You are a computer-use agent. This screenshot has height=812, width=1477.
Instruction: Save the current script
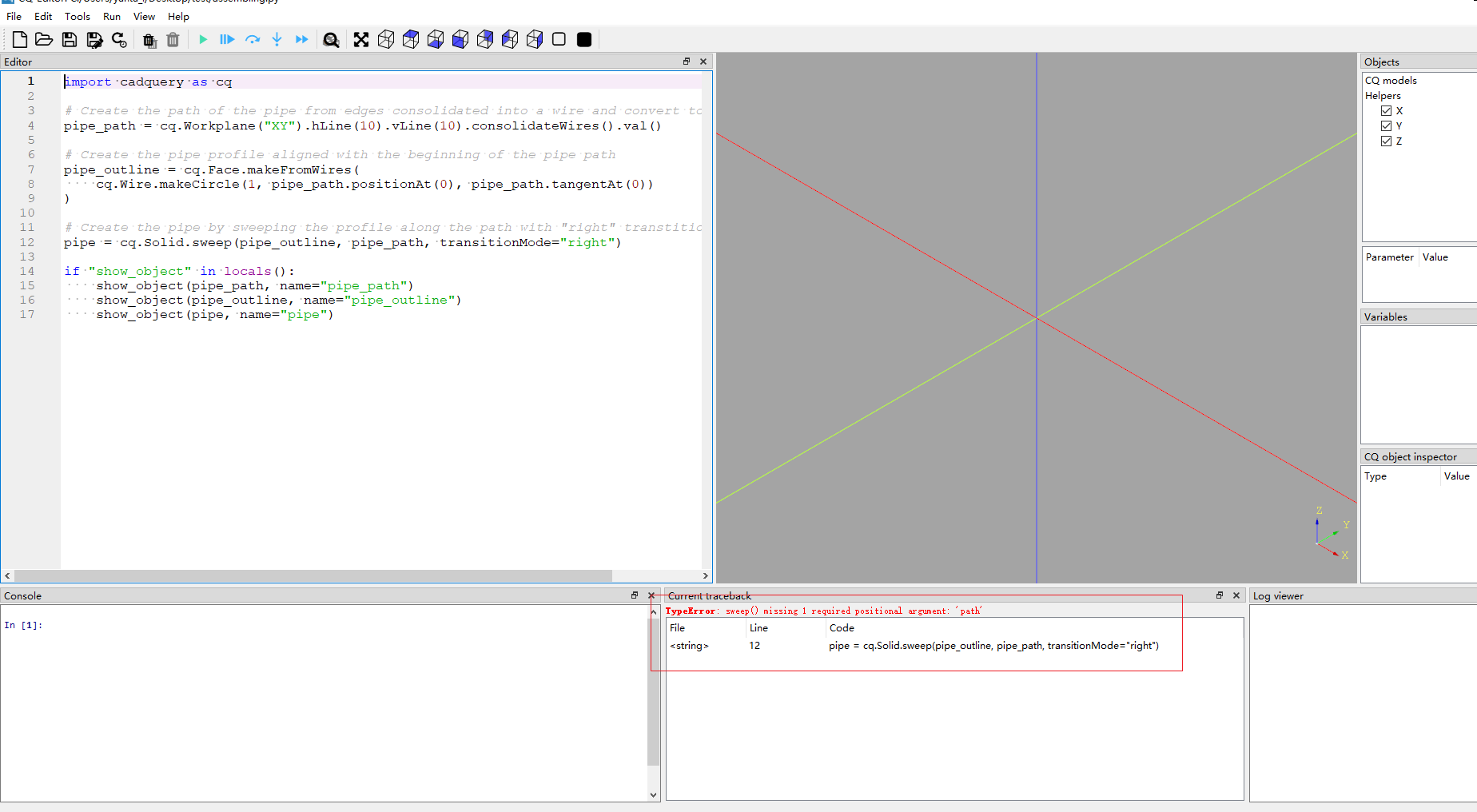[x=70, y=39]
